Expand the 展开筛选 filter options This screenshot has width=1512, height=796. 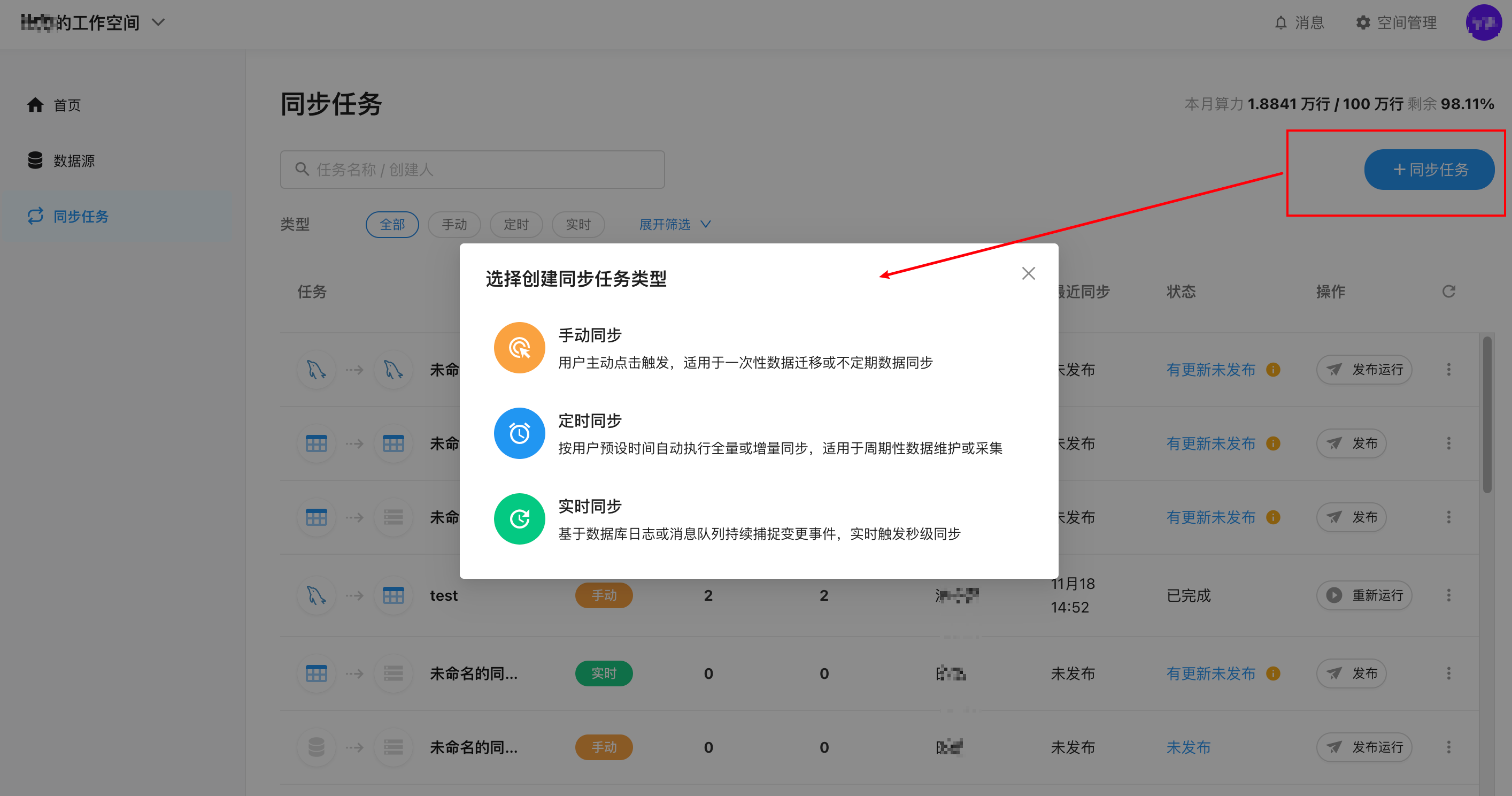(x=674, y=224)
